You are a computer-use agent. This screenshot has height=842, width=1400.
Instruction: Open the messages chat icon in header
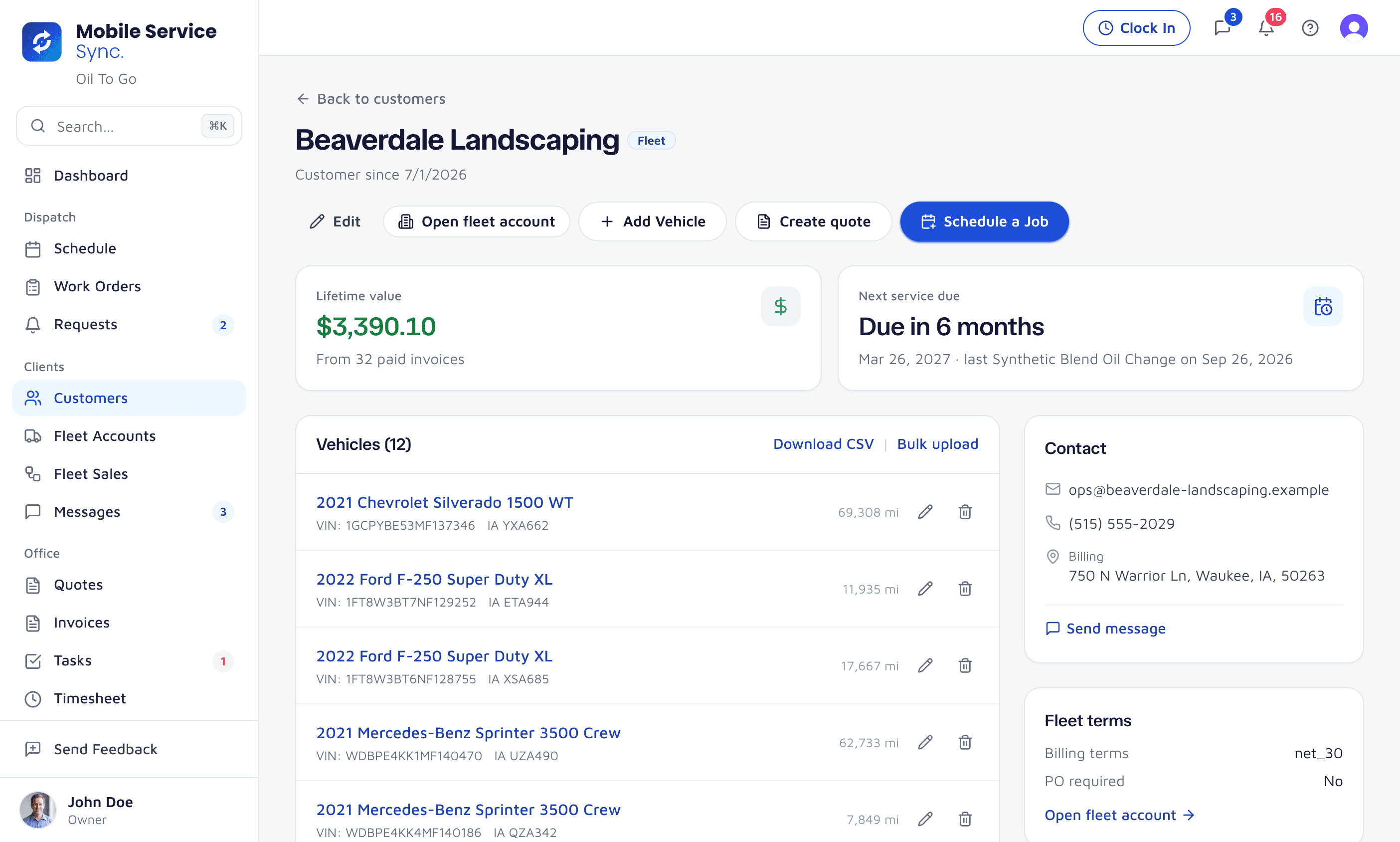point(1223,28)
